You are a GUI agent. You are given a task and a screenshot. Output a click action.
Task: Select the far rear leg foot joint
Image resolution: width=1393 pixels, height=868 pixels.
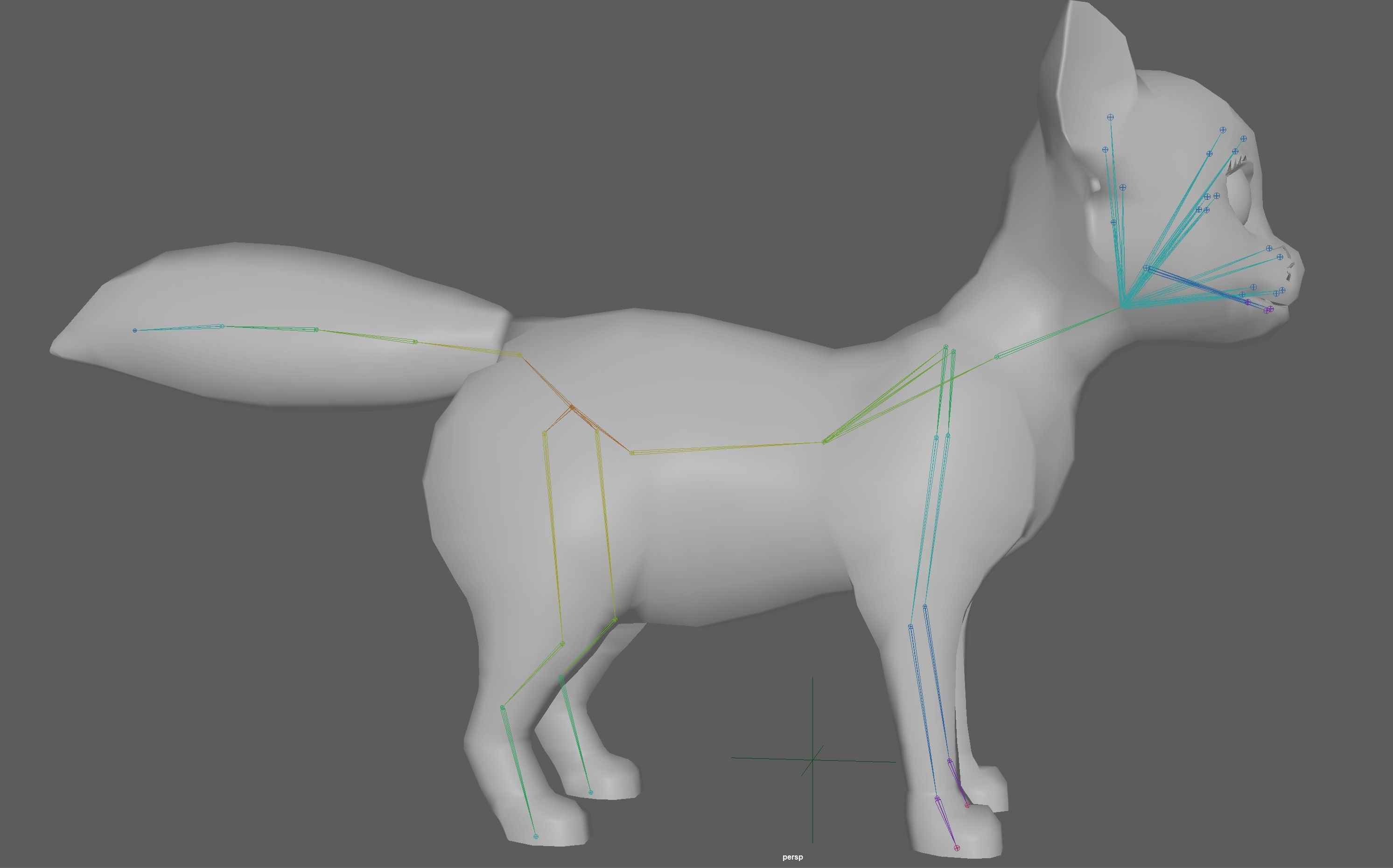pyautogui.click(x=590, y=792)
